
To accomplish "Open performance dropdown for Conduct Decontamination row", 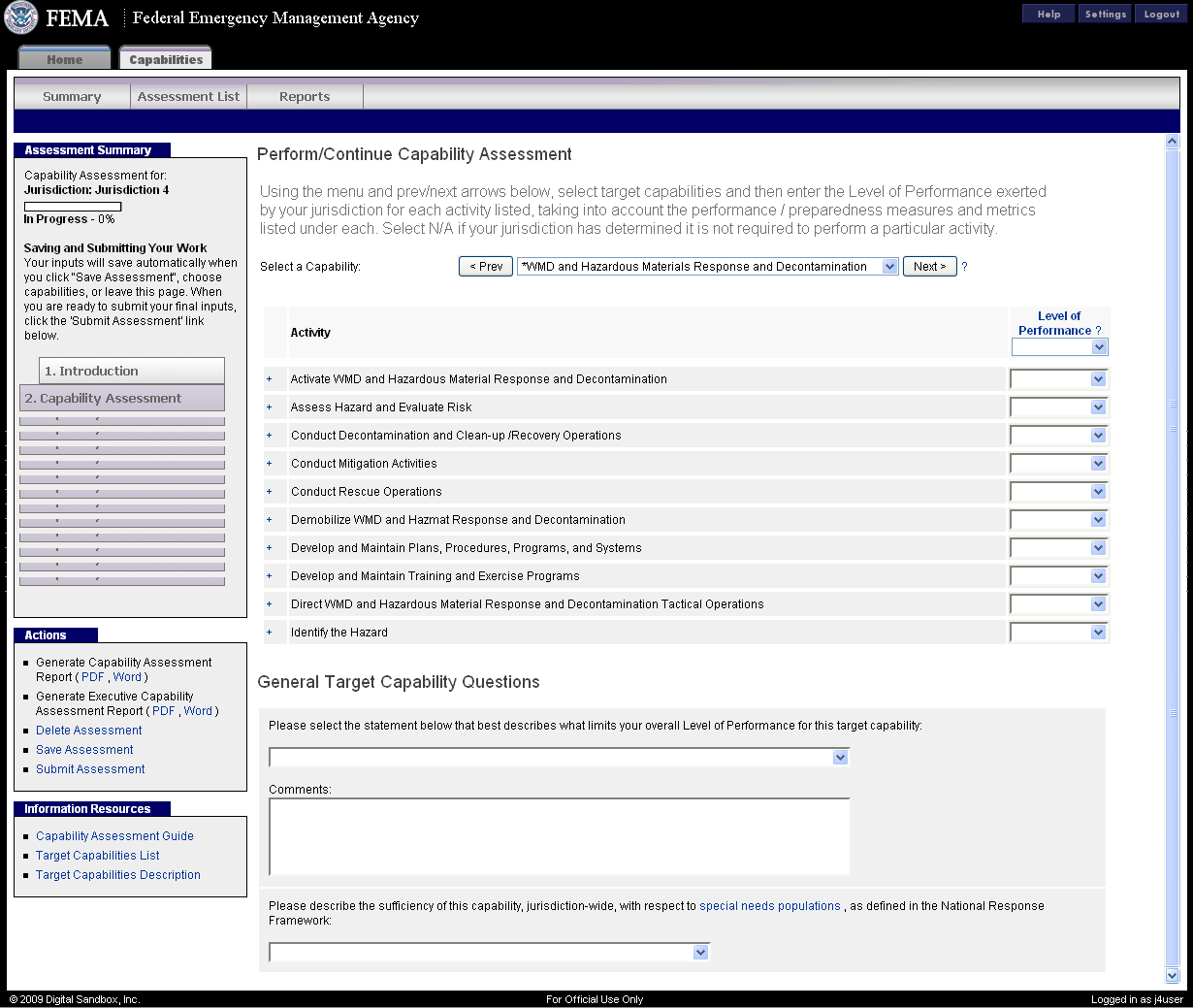I will point(1058,436).
